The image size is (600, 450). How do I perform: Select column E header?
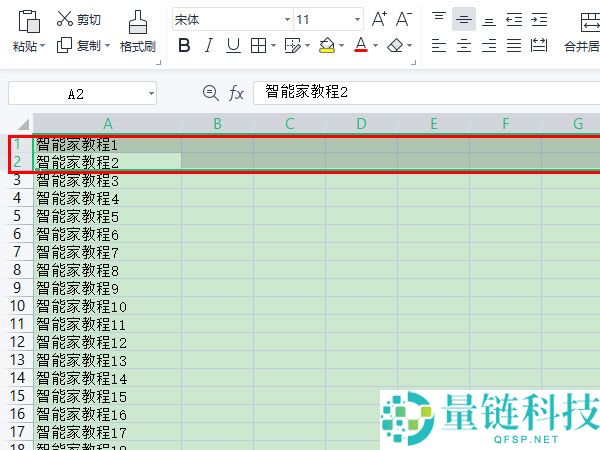[x=434, y=124]
